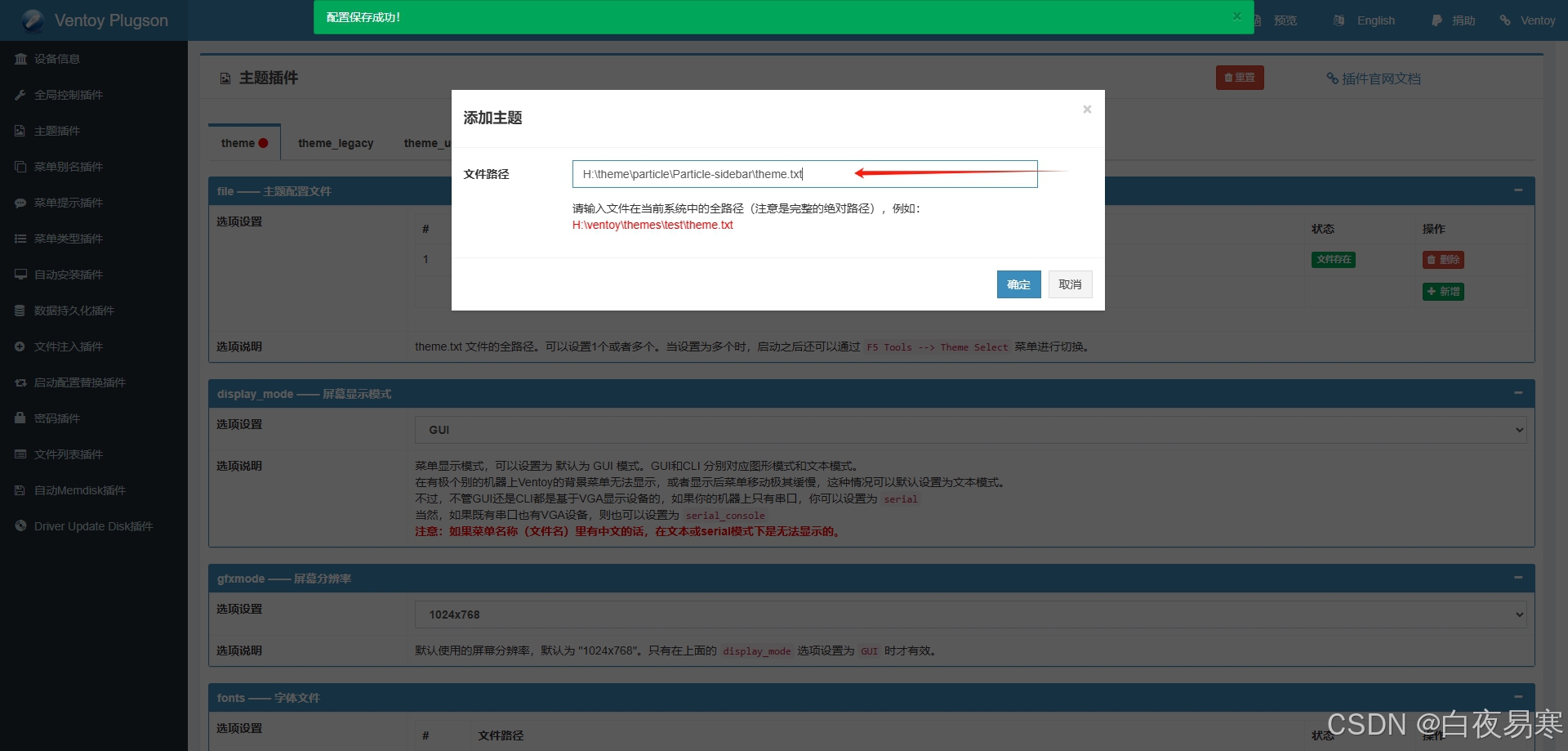This screenshot has width=1568, height=751.
Task: Open 文件列表插件 in the sidebar
Action: (x=69, y=454)
